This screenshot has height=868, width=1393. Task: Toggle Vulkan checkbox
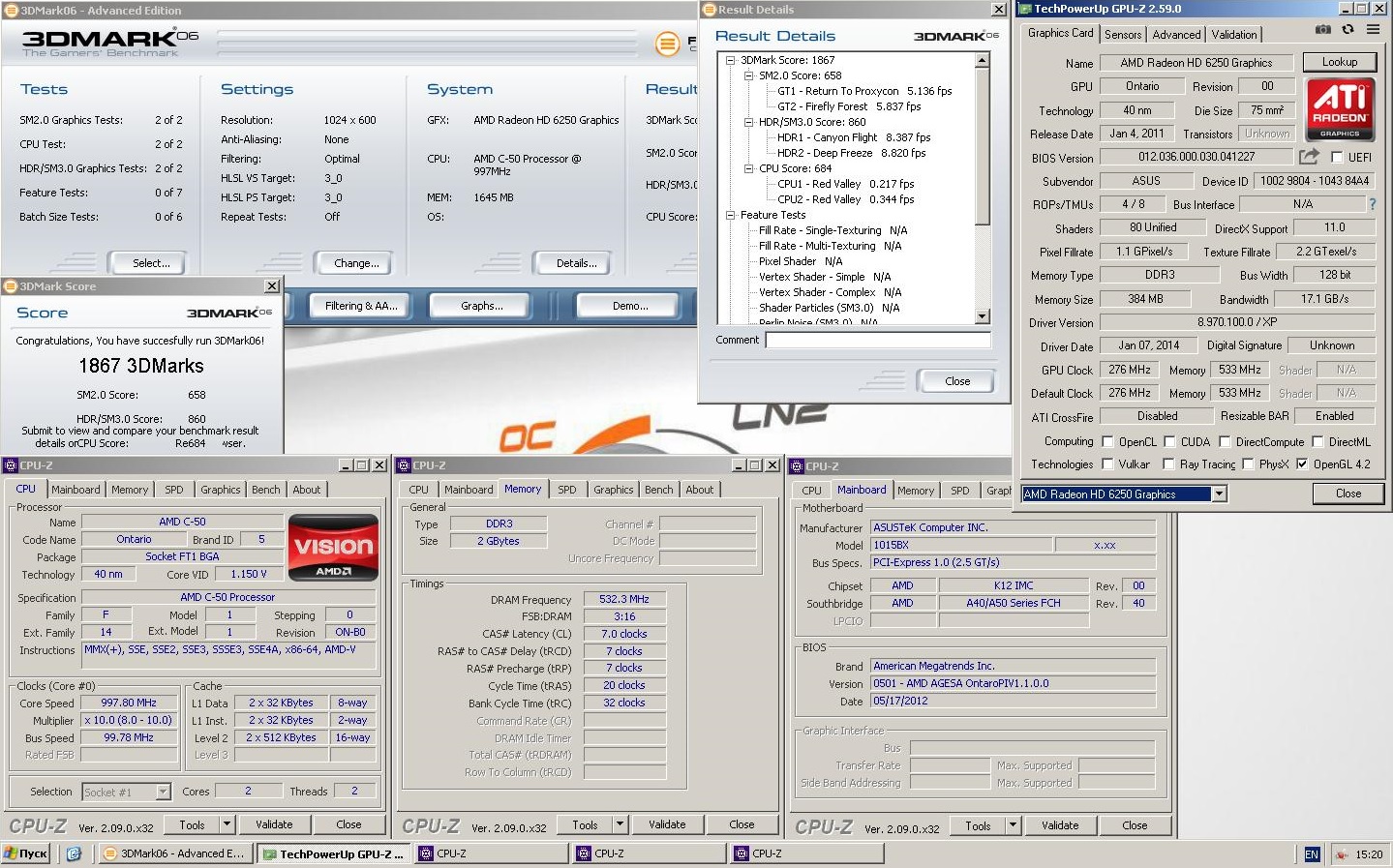1107,464
